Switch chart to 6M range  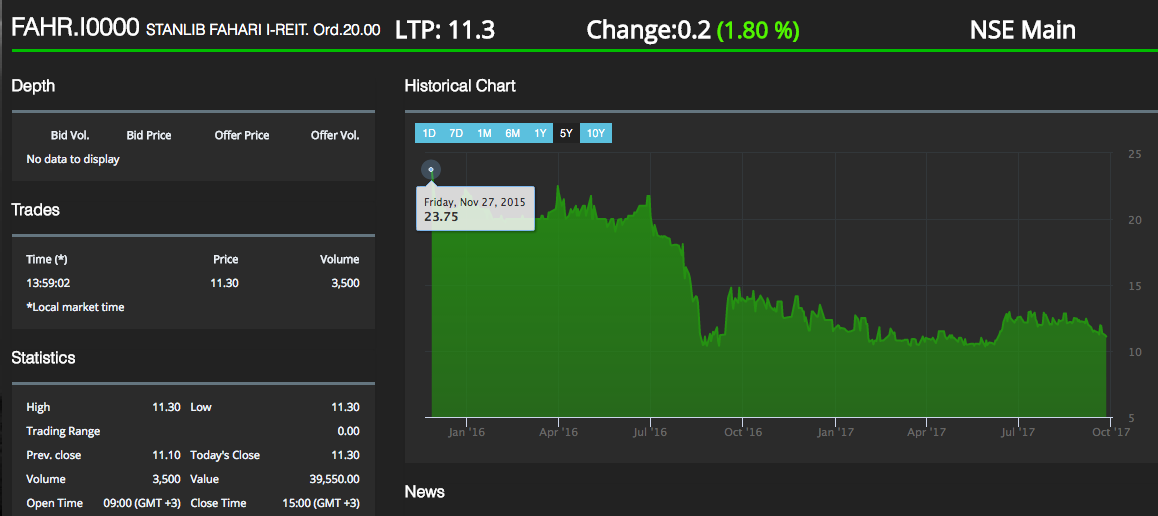pyautogui.click(x=512, y=133)
